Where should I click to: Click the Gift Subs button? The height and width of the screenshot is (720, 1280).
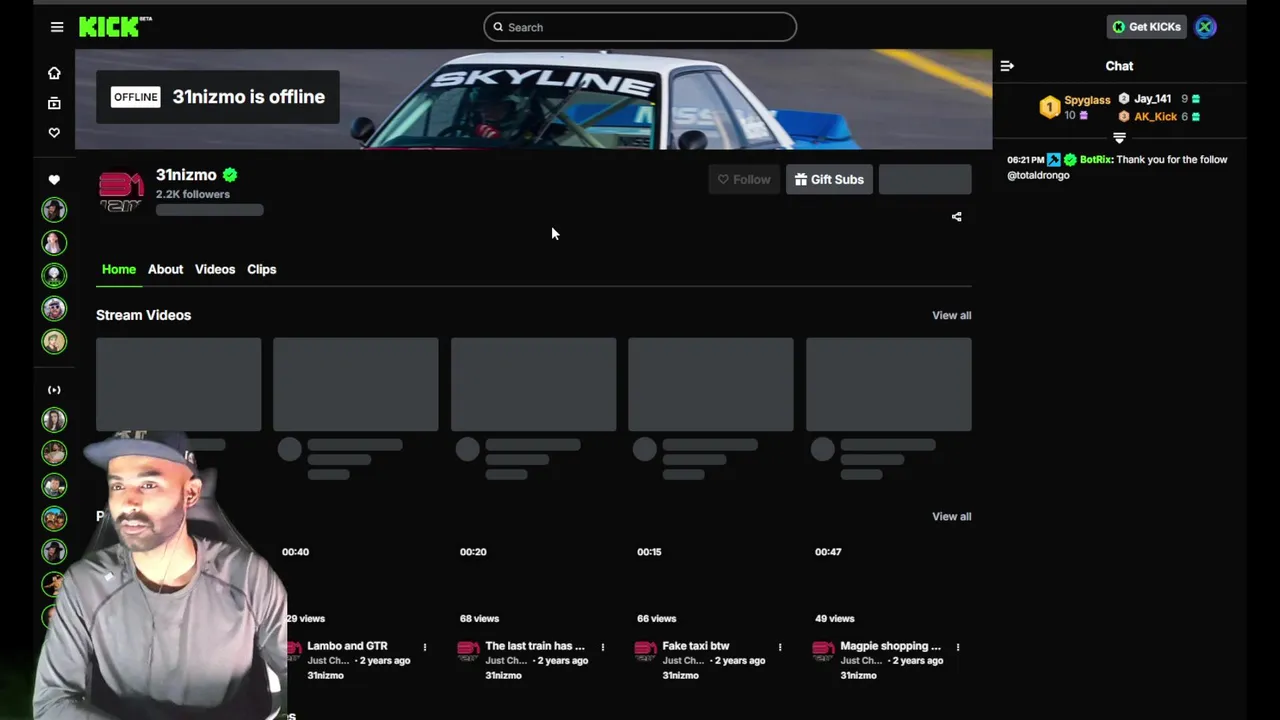click(x=829, y=179)
